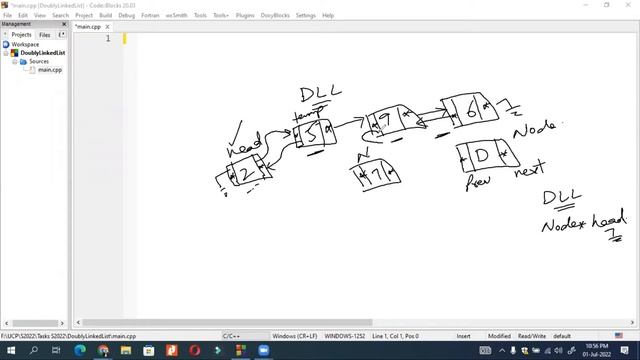Open PowerPoint from the taskbar
This screenshot has height=360, width=640.
[171, 350]
